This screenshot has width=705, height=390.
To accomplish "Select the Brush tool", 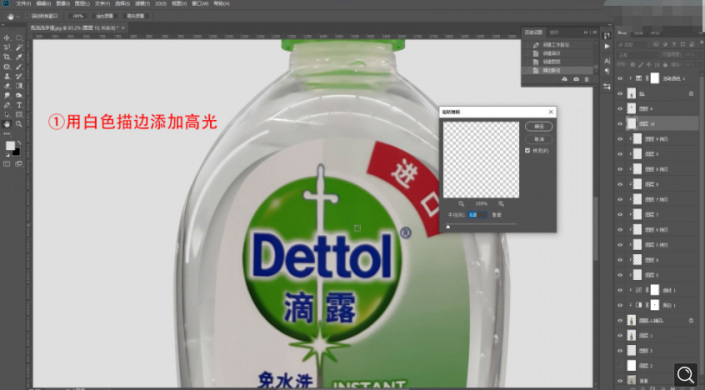I will (x=19, y=67).
